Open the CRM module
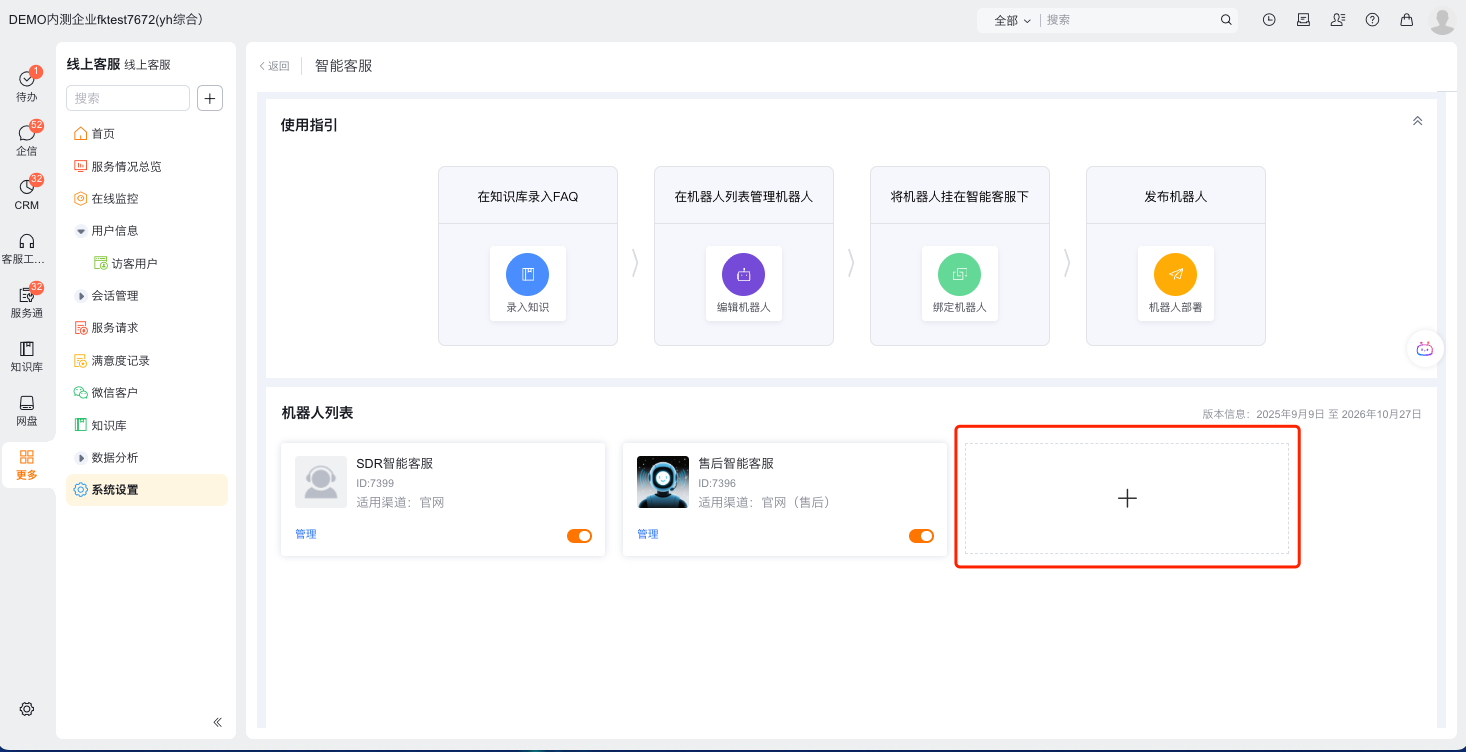 pyautogui.click(x=27, y=193)
